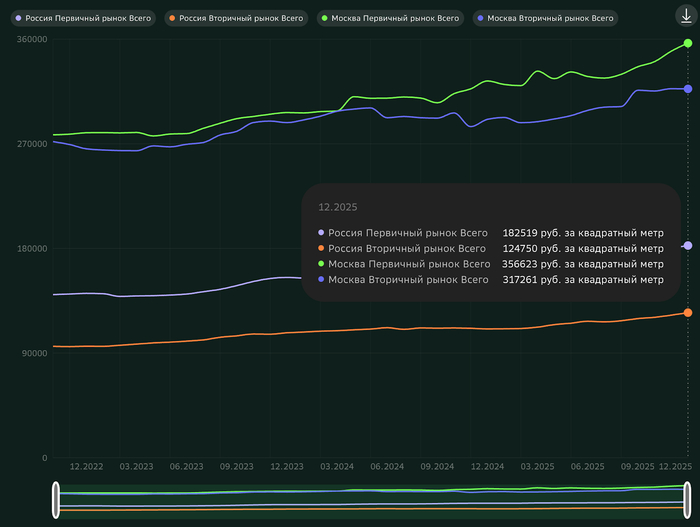Image resolution: width=700 pixels, height=527 pixels.
Task: Click the blue Moscow secondary market endpoint marker
Action: coord(688,89)
